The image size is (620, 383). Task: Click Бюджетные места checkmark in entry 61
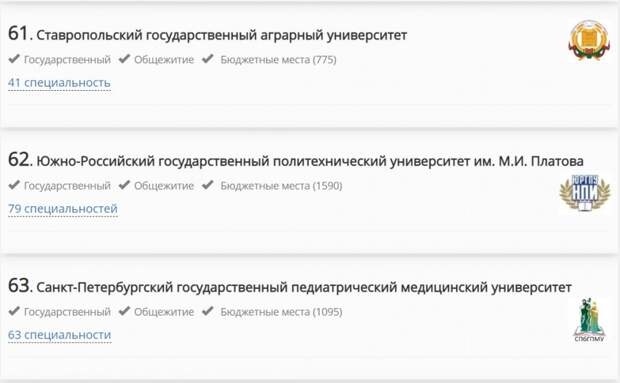coord(208,59)
